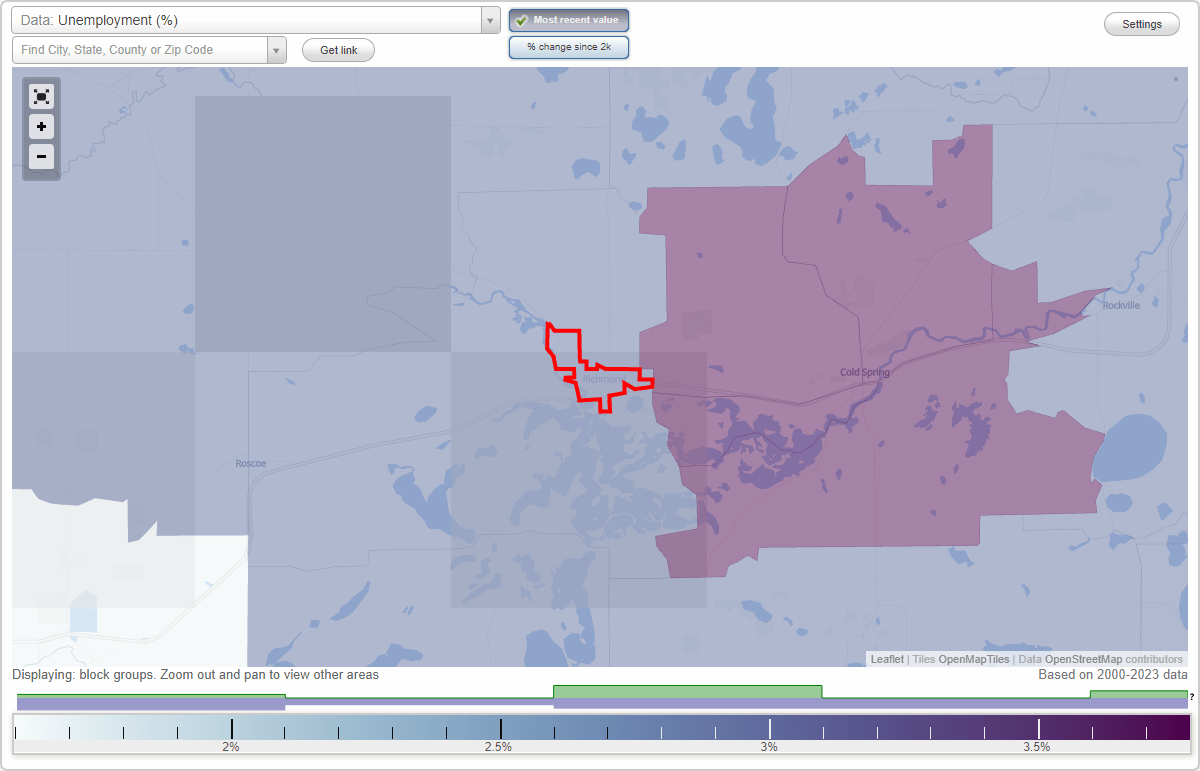Expand the Find City search dropdown
The image size is (1200, 771).
tap(277, 49)
